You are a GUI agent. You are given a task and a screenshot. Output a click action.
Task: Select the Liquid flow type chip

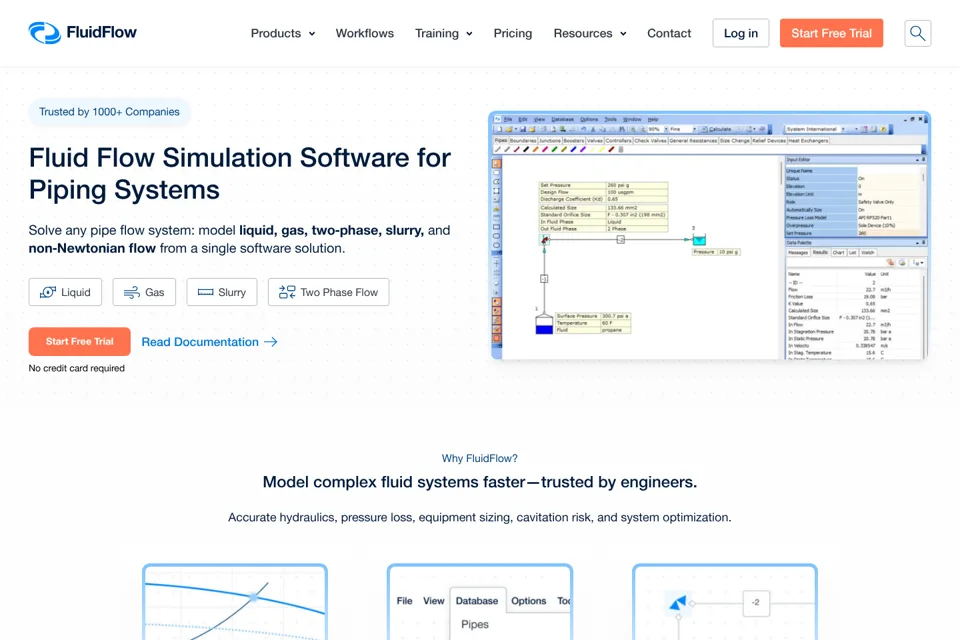click(x=65, y=292)
